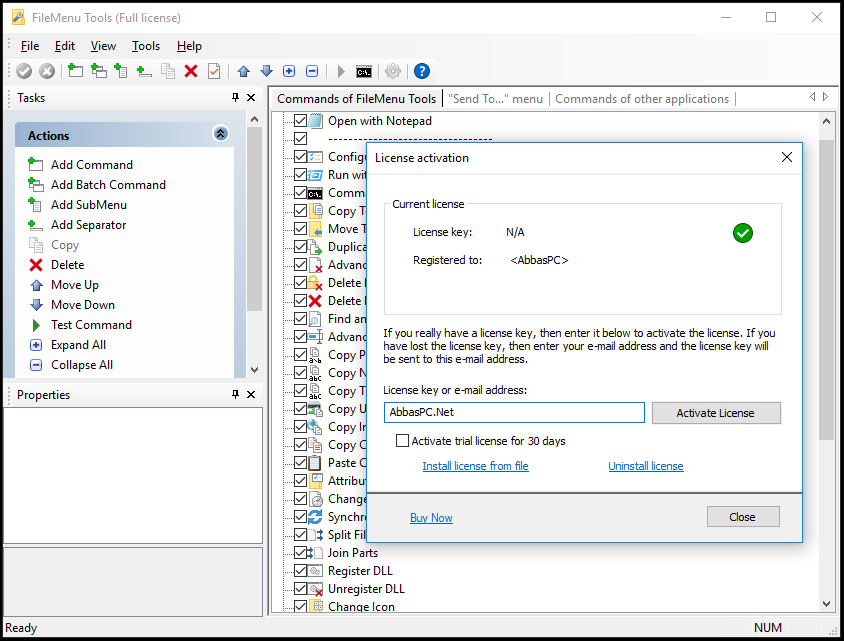Click the grey X Cancel toolbar icon
Image resolution: width=844 pixels, height=641 pixels.
[47, 71]
